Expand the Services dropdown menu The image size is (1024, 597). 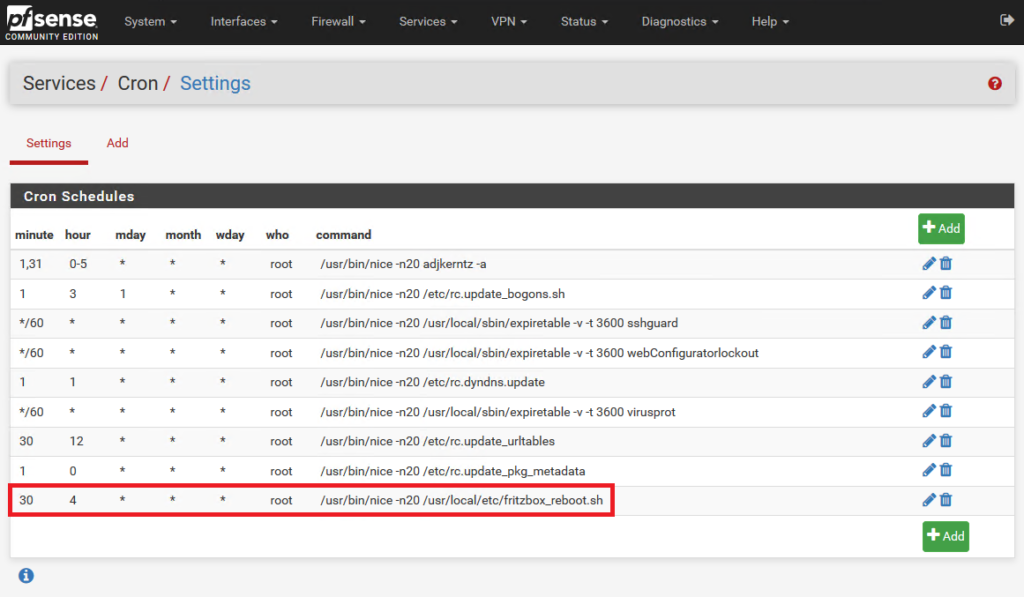point(428,22)
